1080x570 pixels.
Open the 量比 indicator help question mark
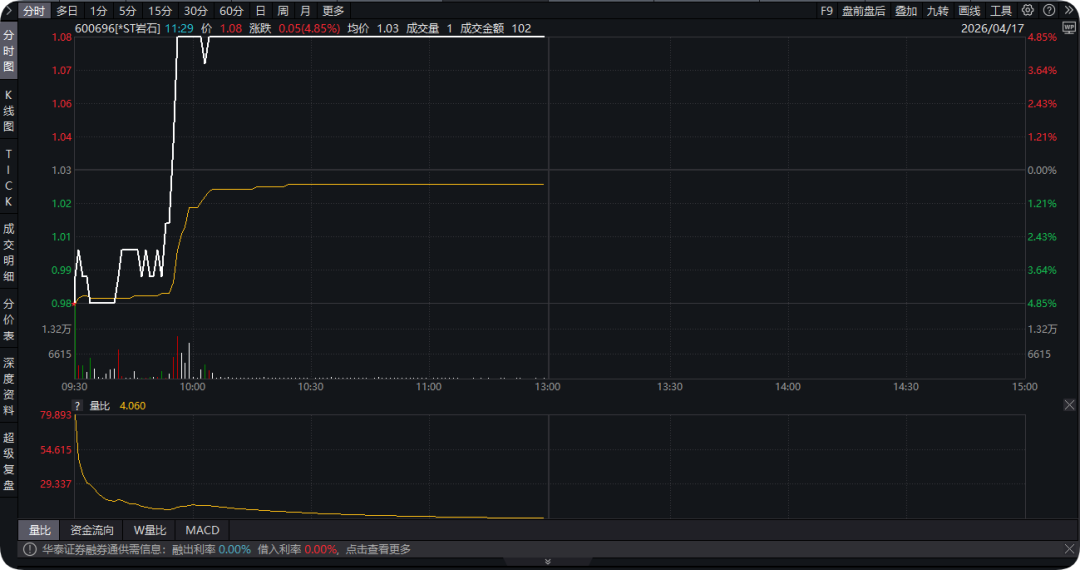pyautogui.click(x=78, y=405)
